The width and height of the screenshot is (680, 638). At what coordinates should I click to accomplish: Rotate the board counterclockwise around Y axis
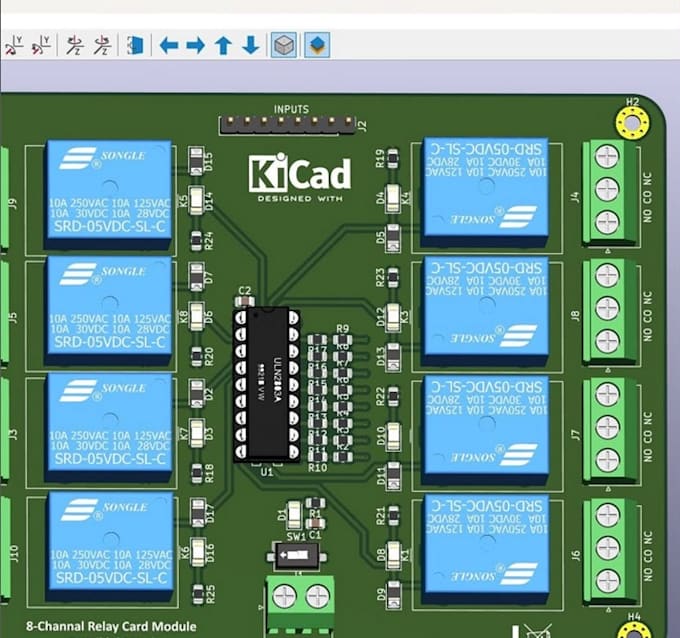pyautogui.click(x=42, y=45)
